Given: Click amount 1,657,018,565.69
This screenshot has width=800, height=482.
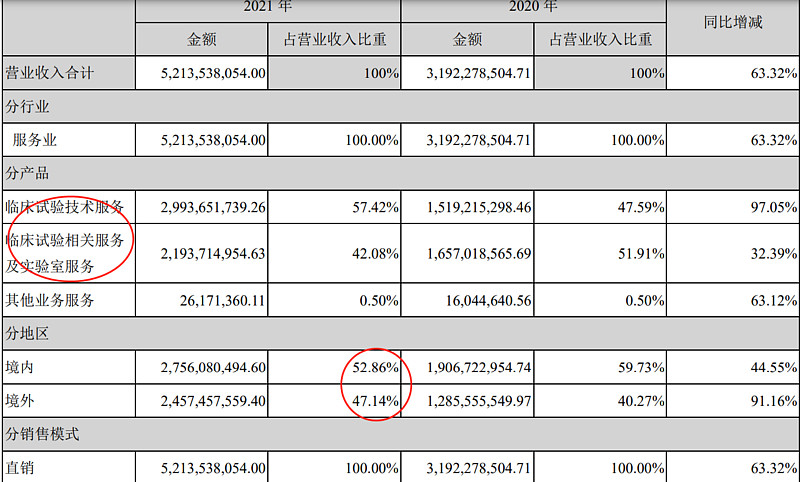Looking at the screenshot, I should point(479,254).
